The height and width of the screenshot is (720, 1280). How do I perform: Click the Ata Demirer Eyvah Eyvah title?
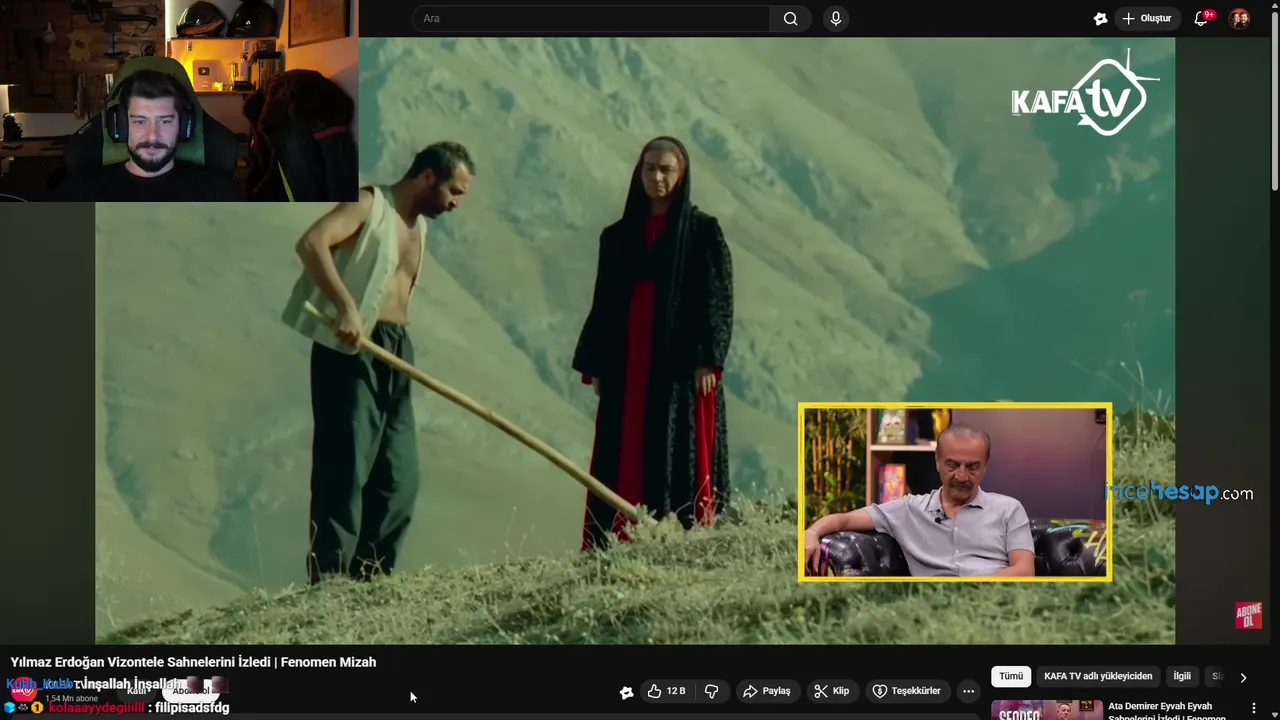coord(1167,711)
